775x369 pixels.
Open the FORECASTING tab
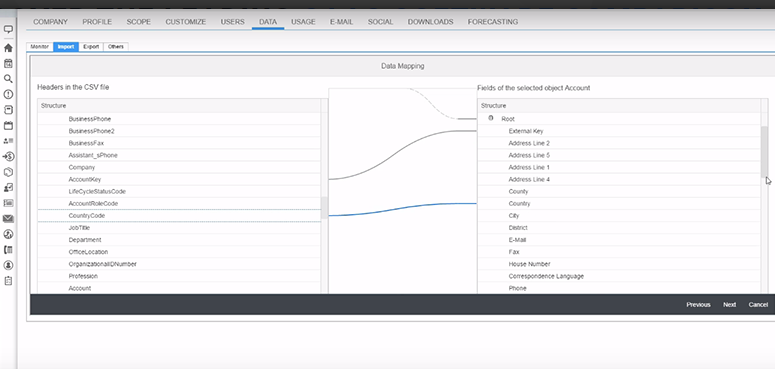click(493, 22)
